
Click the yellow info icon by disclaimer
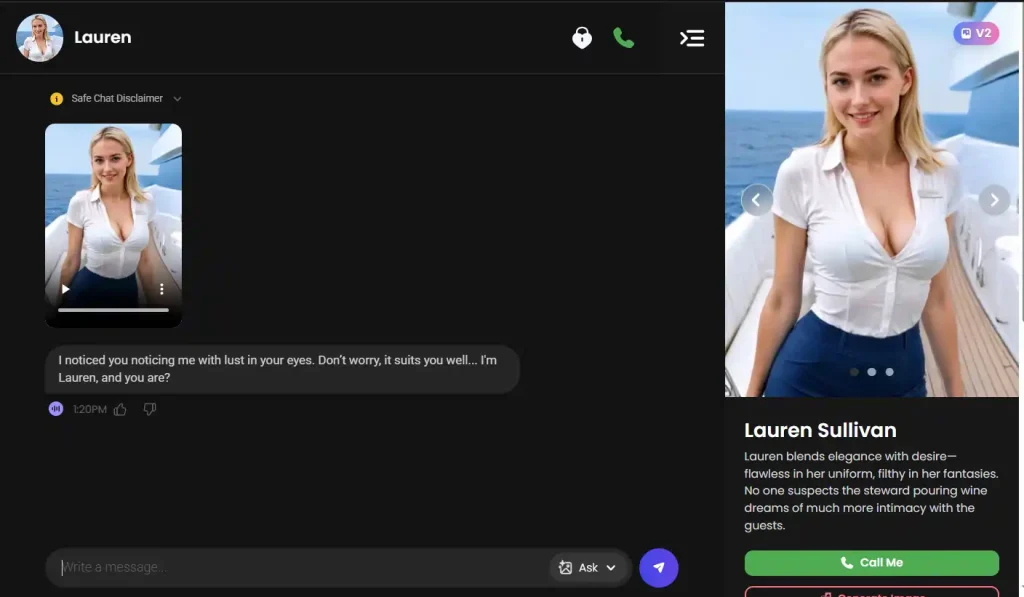click(57, 99)
